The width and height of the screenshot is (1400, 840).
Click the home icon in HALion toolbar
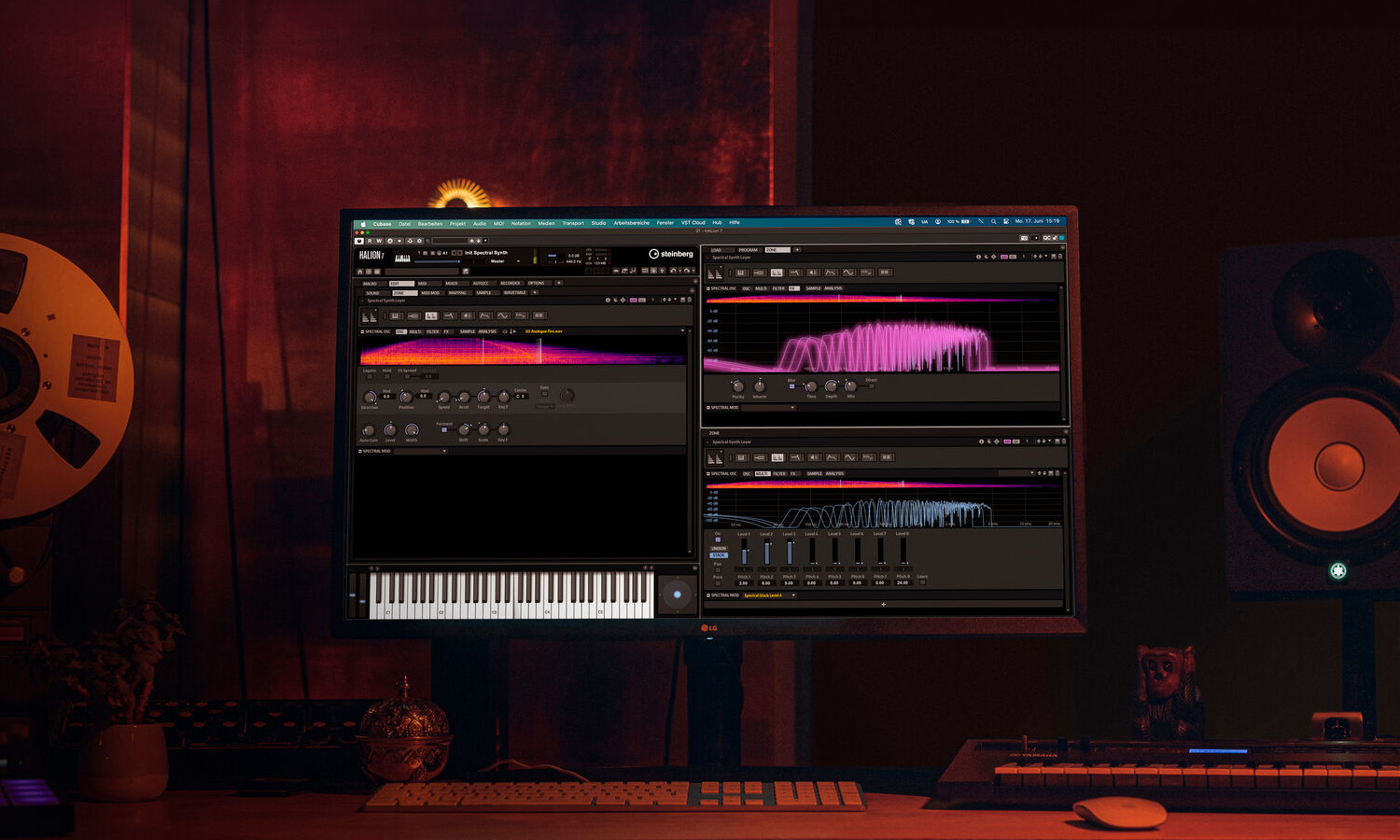click(x=360, y=272)
